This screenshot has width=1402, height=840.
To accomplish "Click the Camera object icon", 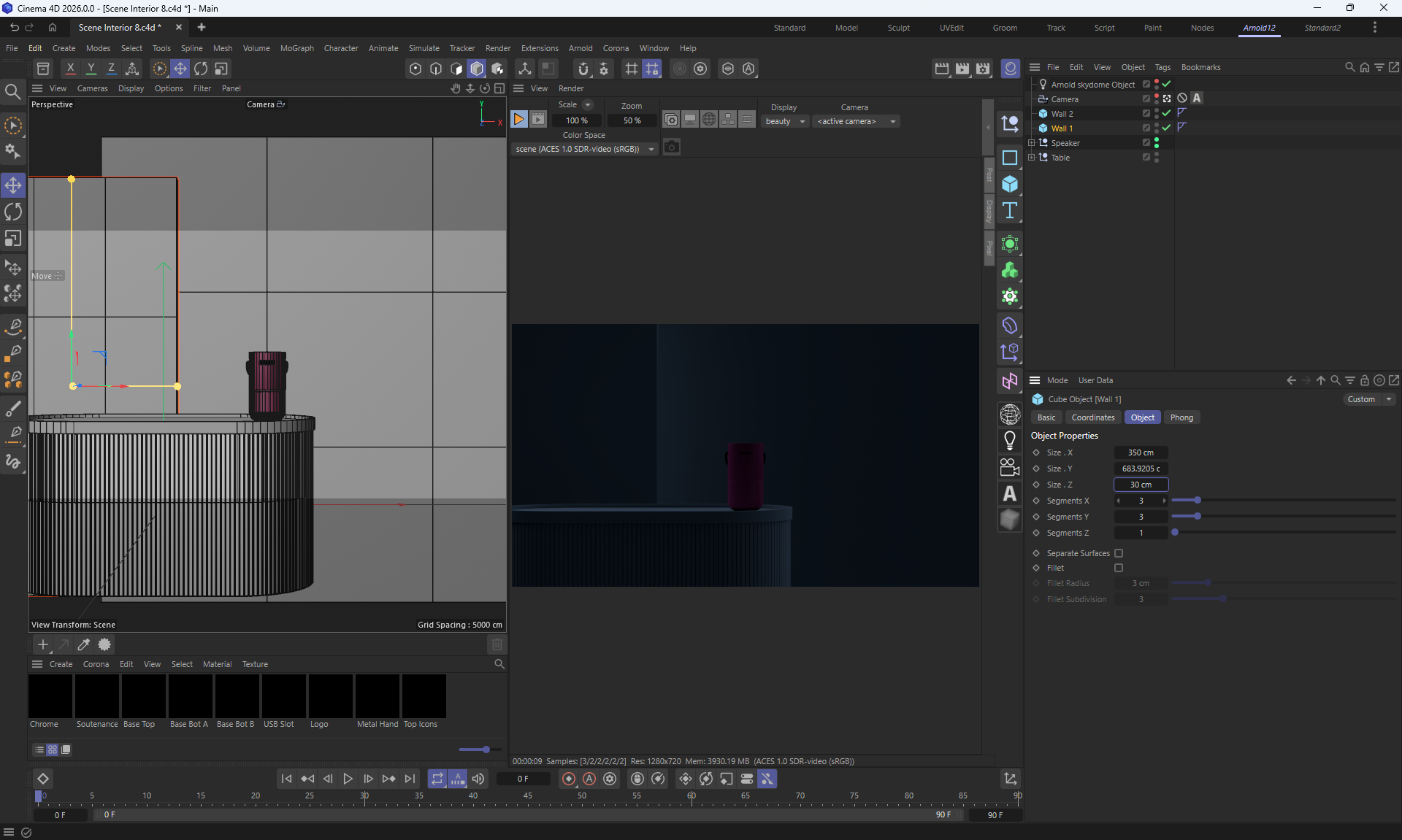I will coord(1010,467).
